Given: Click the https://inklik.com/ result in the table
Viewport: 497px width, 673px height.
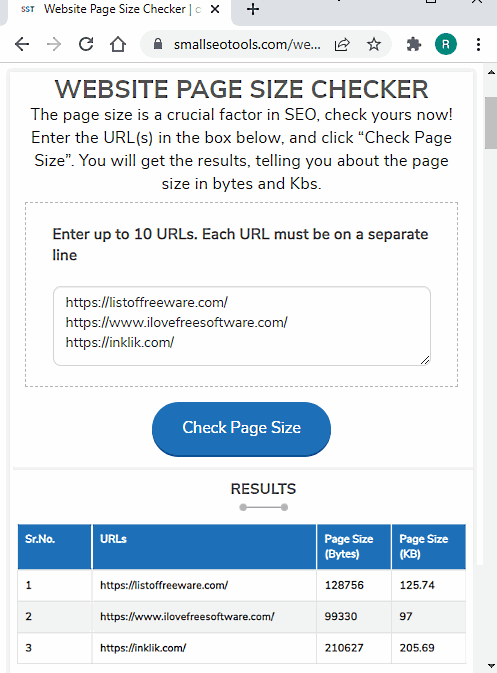Looking at the screenshot, I should coord(143,648).
